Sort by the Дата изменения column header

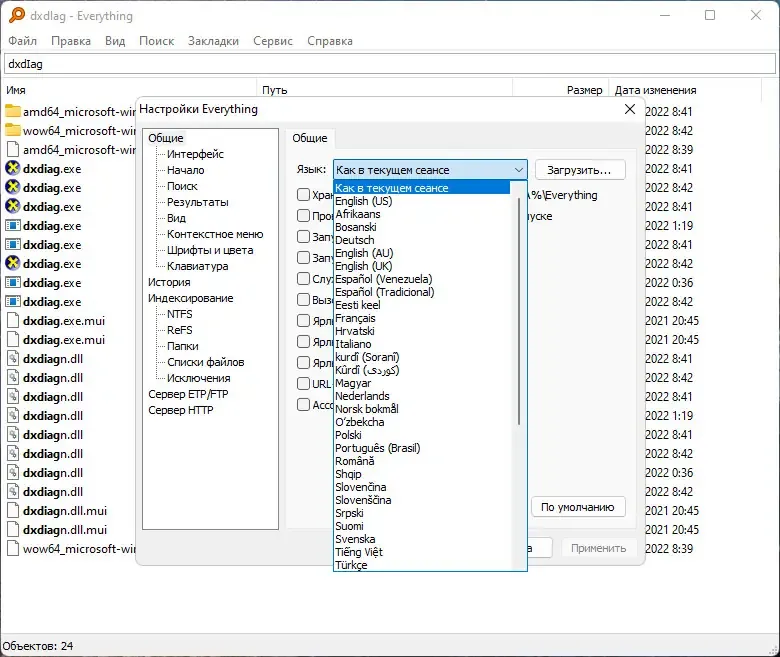click(x=684, y=90)
